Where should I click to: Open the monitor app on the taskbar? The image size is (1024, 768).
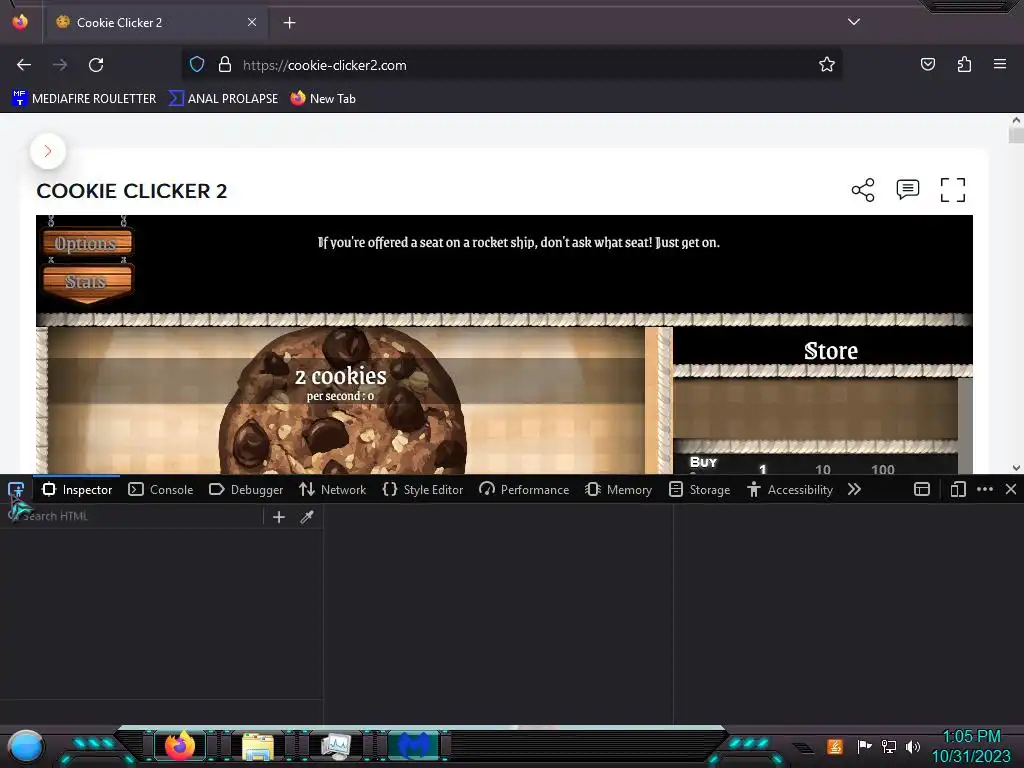(336, 746)
